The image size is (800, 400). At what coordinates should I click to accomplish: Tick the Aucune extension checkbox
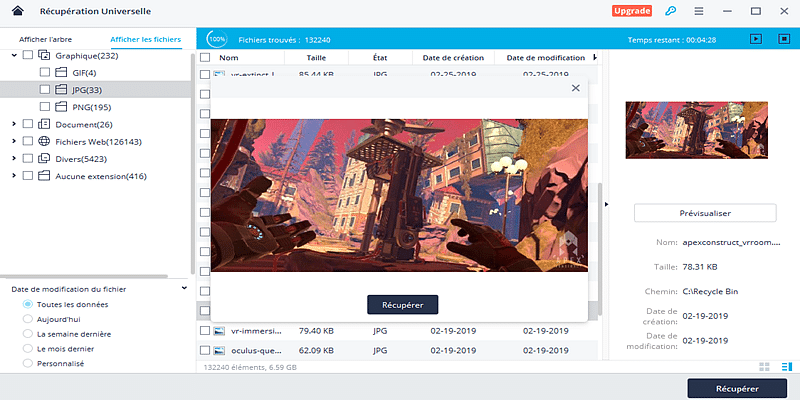(28, 176)
